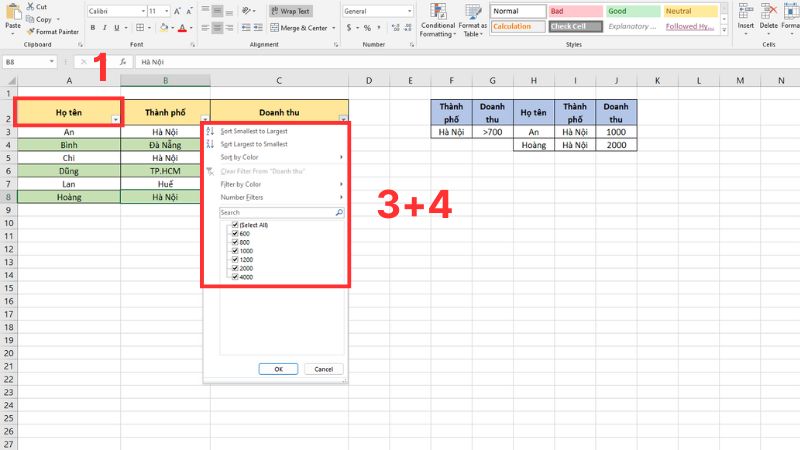The height and width of the screenshot is (450, 800).
Task: Choose Sort Smallest to Largest
Action: point(253,131)
